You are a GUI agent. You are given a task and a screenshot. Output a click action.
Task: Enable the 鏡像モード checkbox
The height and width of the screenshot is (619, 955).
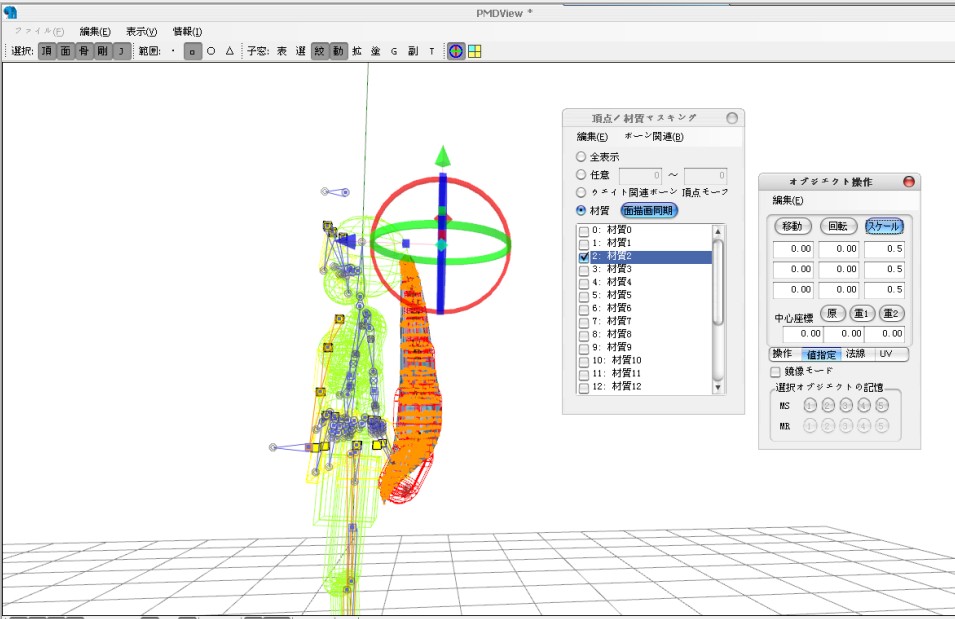pos(775,371)
